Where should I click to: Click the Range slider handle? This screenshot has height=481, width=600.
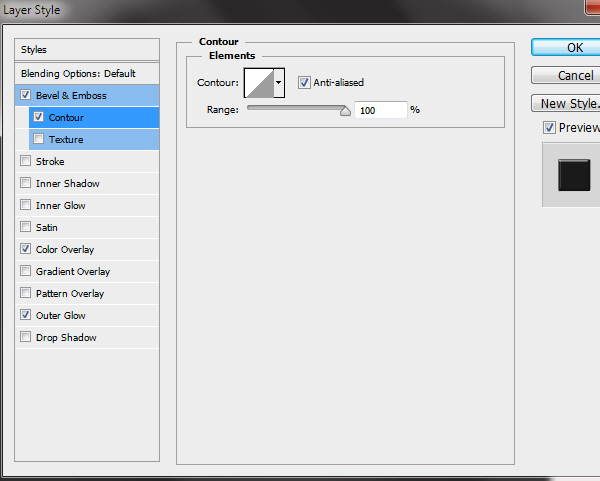point(345,111)
